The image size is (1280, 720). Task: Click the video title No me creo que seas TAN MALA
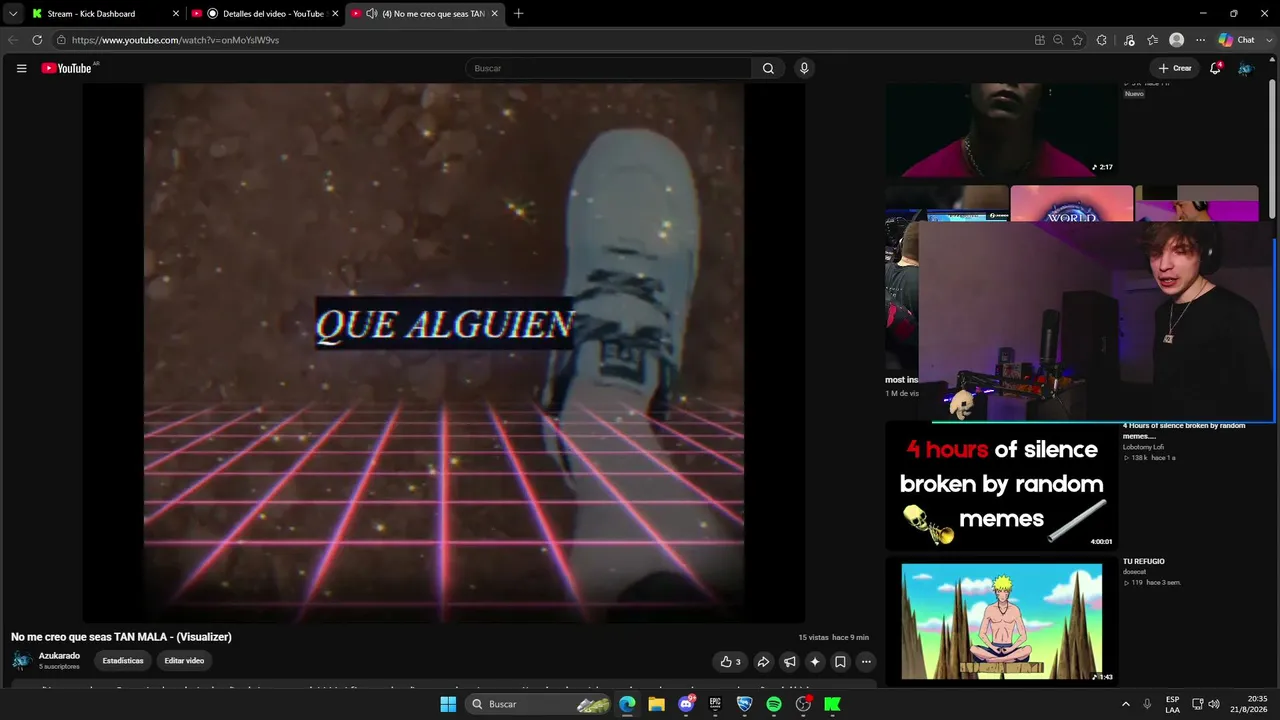point(121,637)
